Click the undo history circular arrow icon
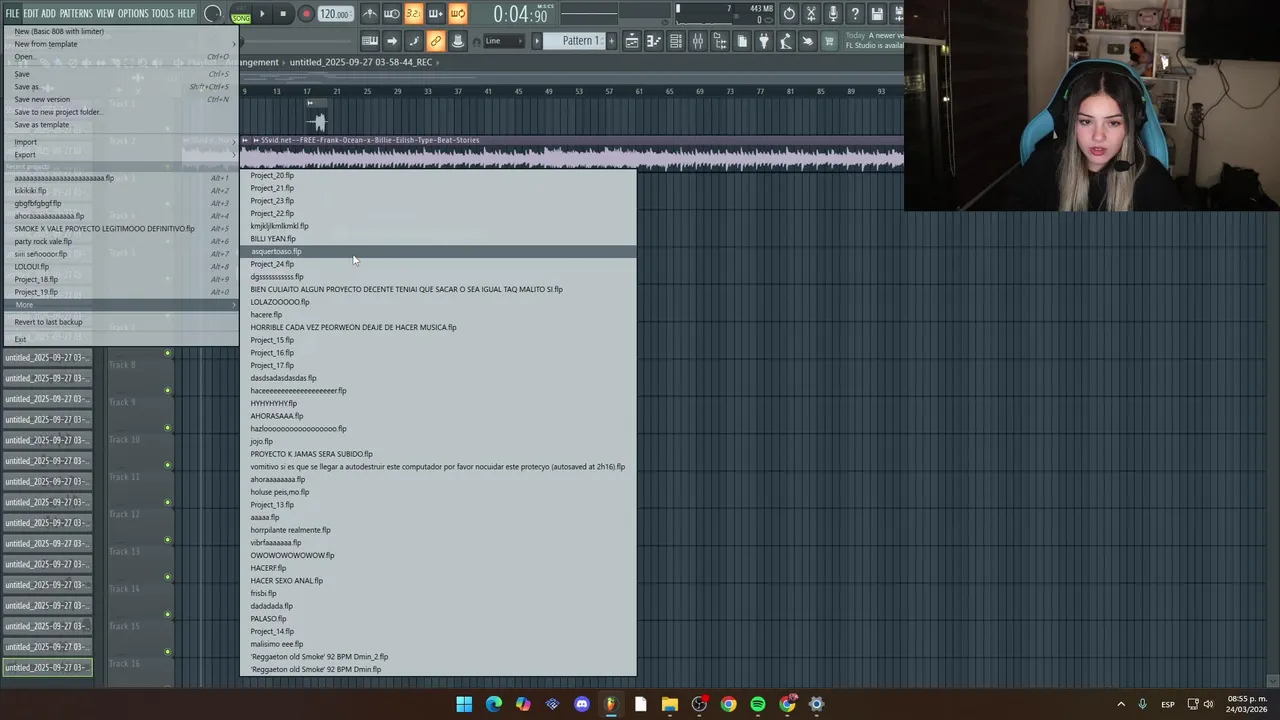The height and width of the screenshot is (720, 1280). coord(789,14)
